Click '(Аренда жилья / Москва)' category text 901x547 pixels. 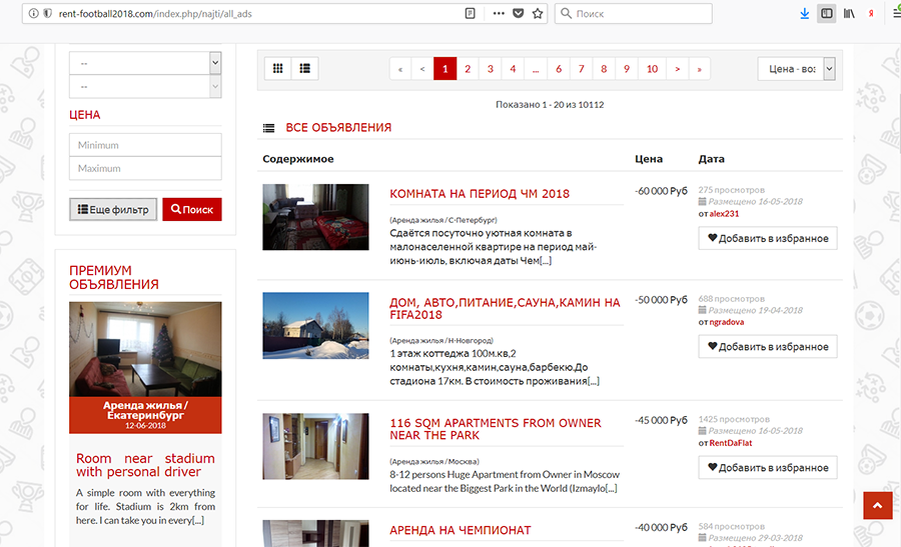pos(434,461)
